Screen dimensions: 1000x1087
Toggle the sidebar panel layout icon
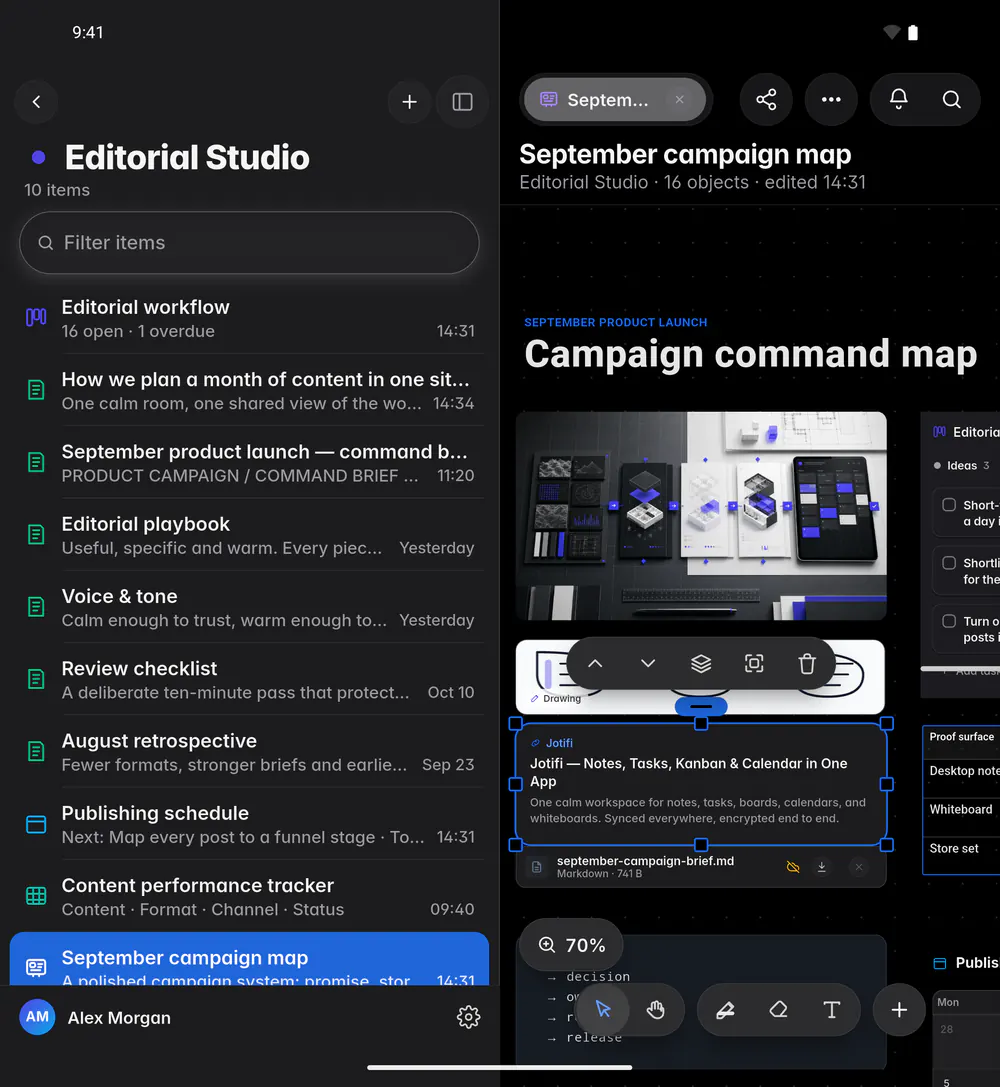pos(462,102)
